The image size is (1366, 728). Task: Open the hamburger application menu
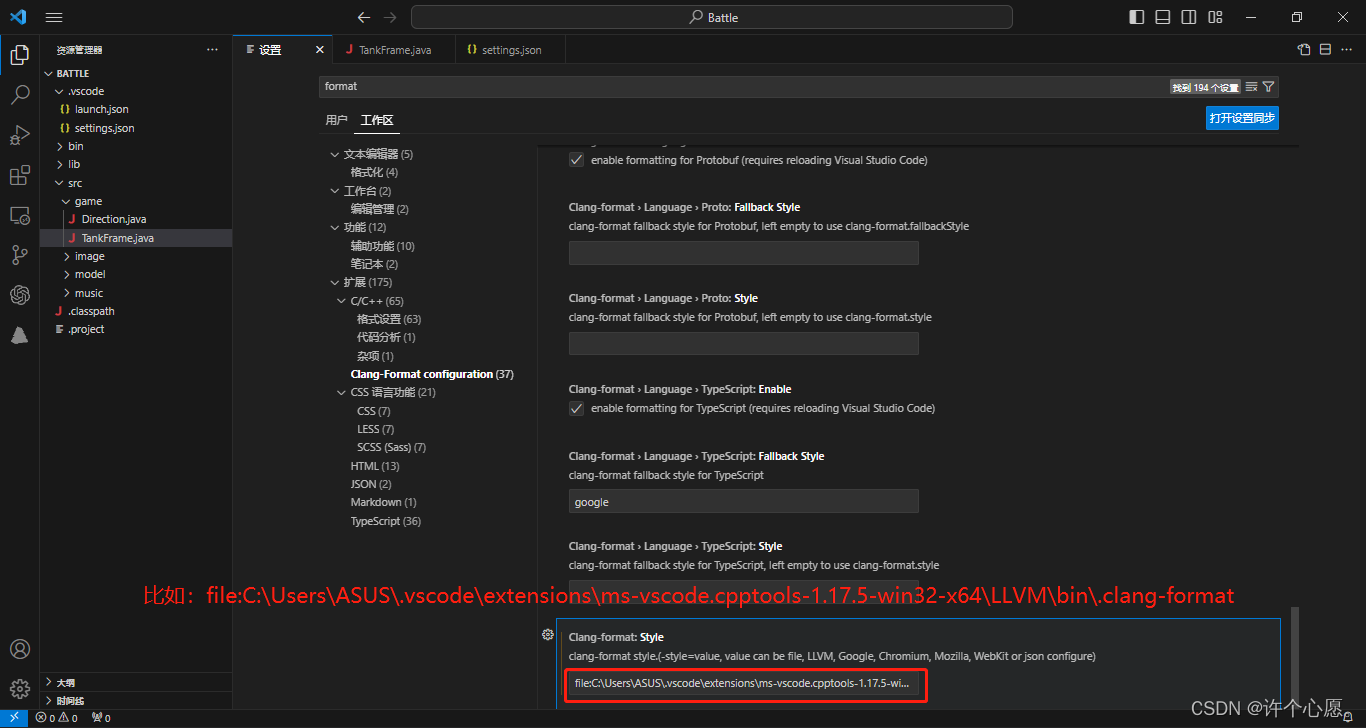pos(54,17)
